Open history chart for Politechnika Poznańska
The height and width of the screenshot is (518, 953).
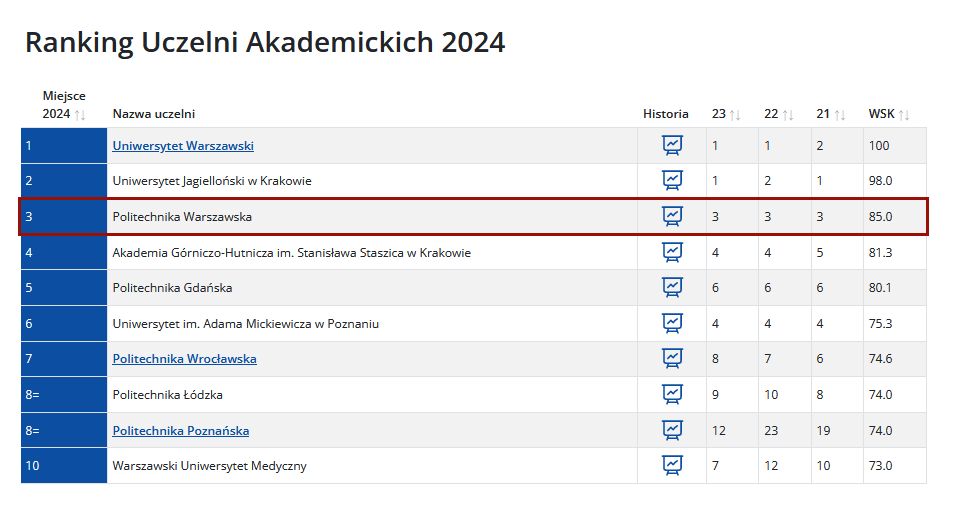click(672, 430)
